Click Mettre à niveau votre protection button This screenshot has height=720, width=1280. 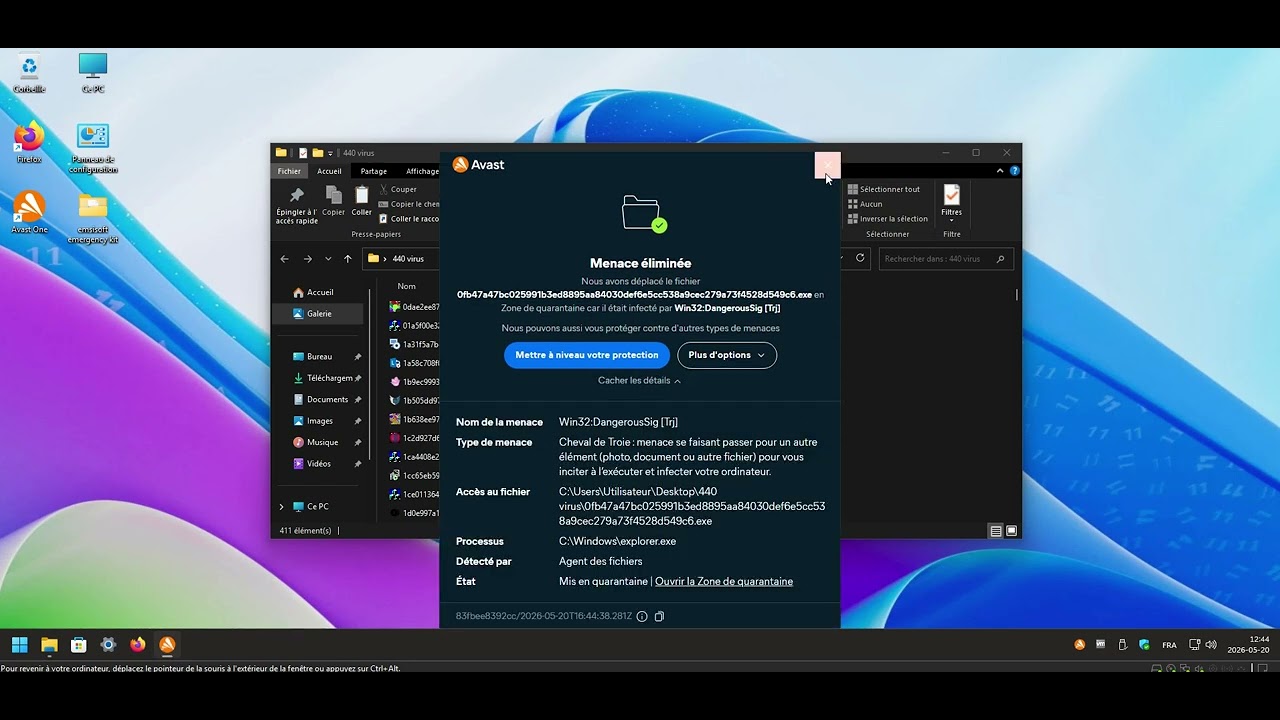click(x=587, y=355)
